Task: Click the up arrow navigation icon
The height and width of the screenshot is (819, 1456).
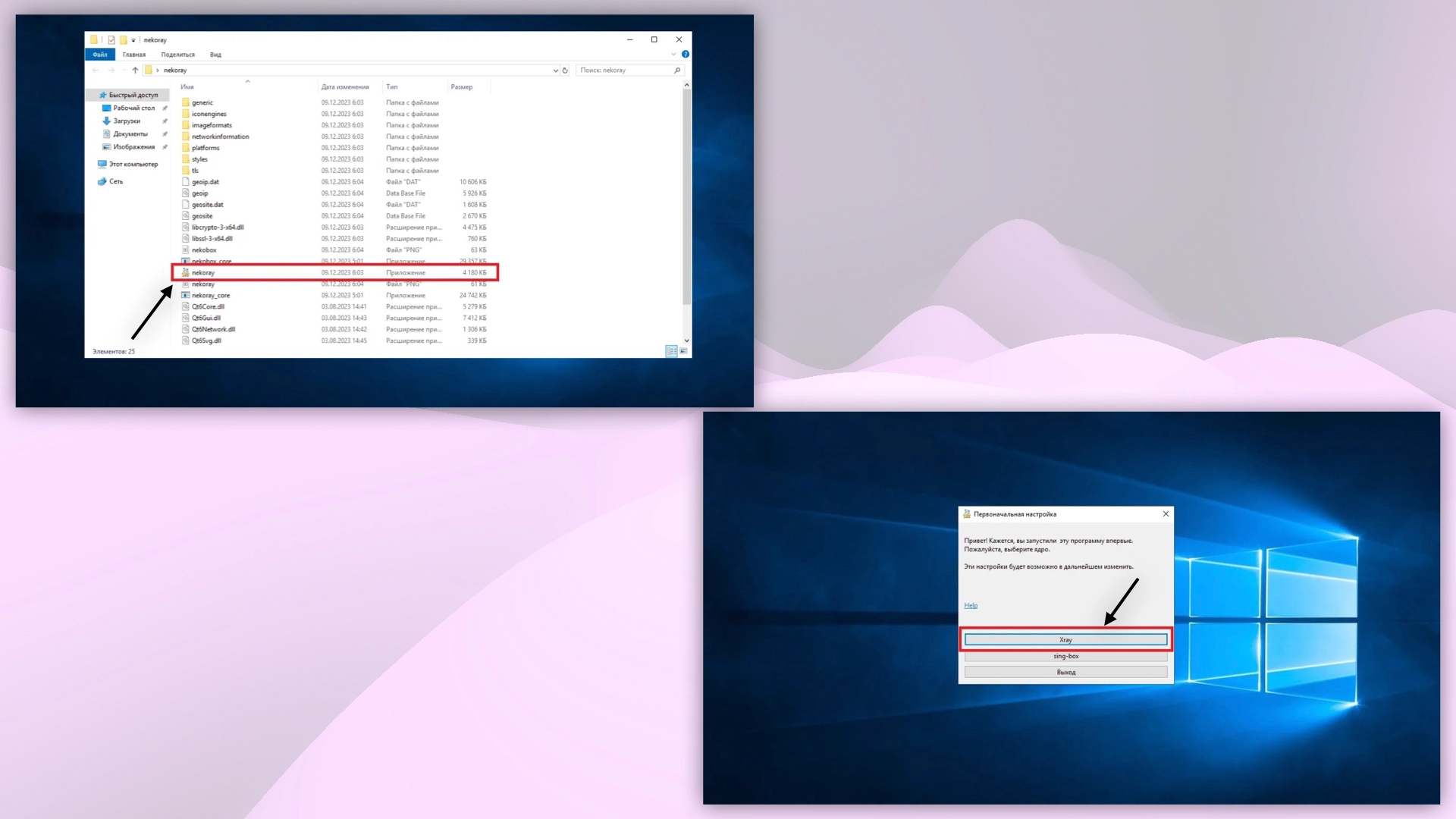Action: [x=135, y=71]
